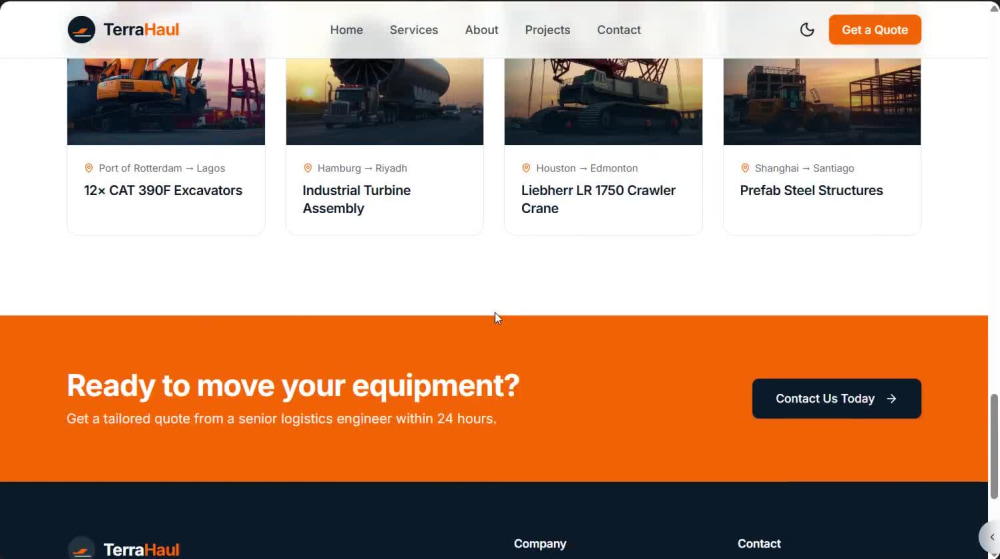The image size is (1000, 559).
Task: Click the Houston → Edmonton route text
Action: click(587, 168)
